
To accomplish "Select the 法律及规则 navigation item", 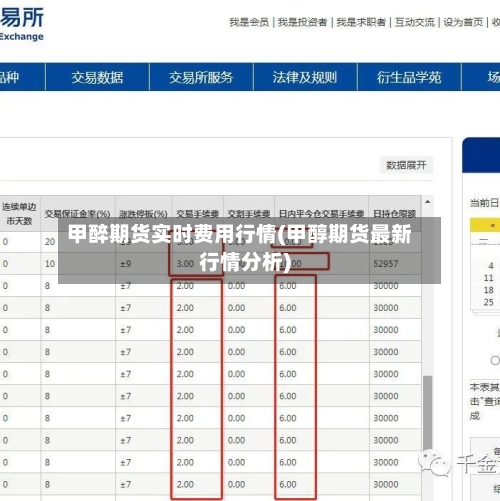I will pyautogui.click(x=305, y=77).
